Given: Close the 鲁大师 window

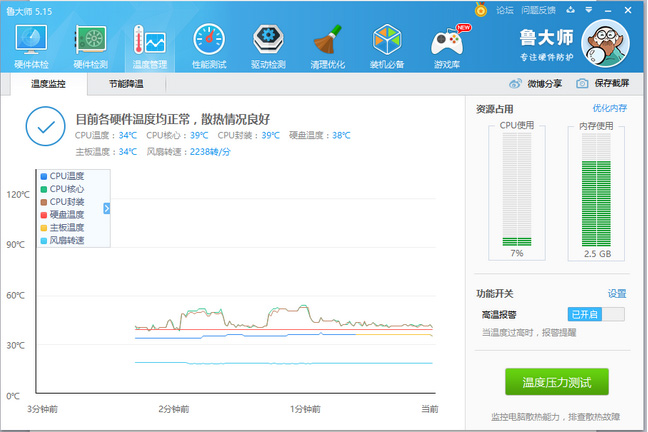Looking at the screenshot, I should point(628,10).
